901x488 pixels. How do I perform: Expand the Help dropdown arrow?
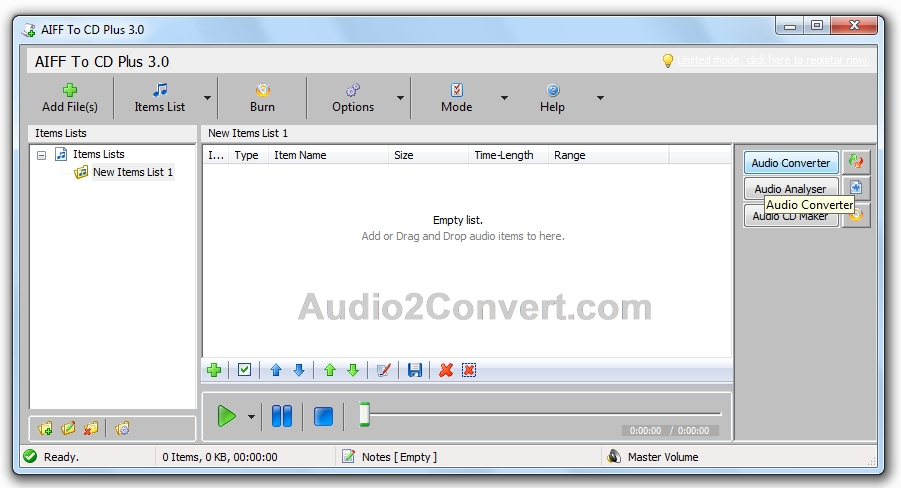click(600, 98)
